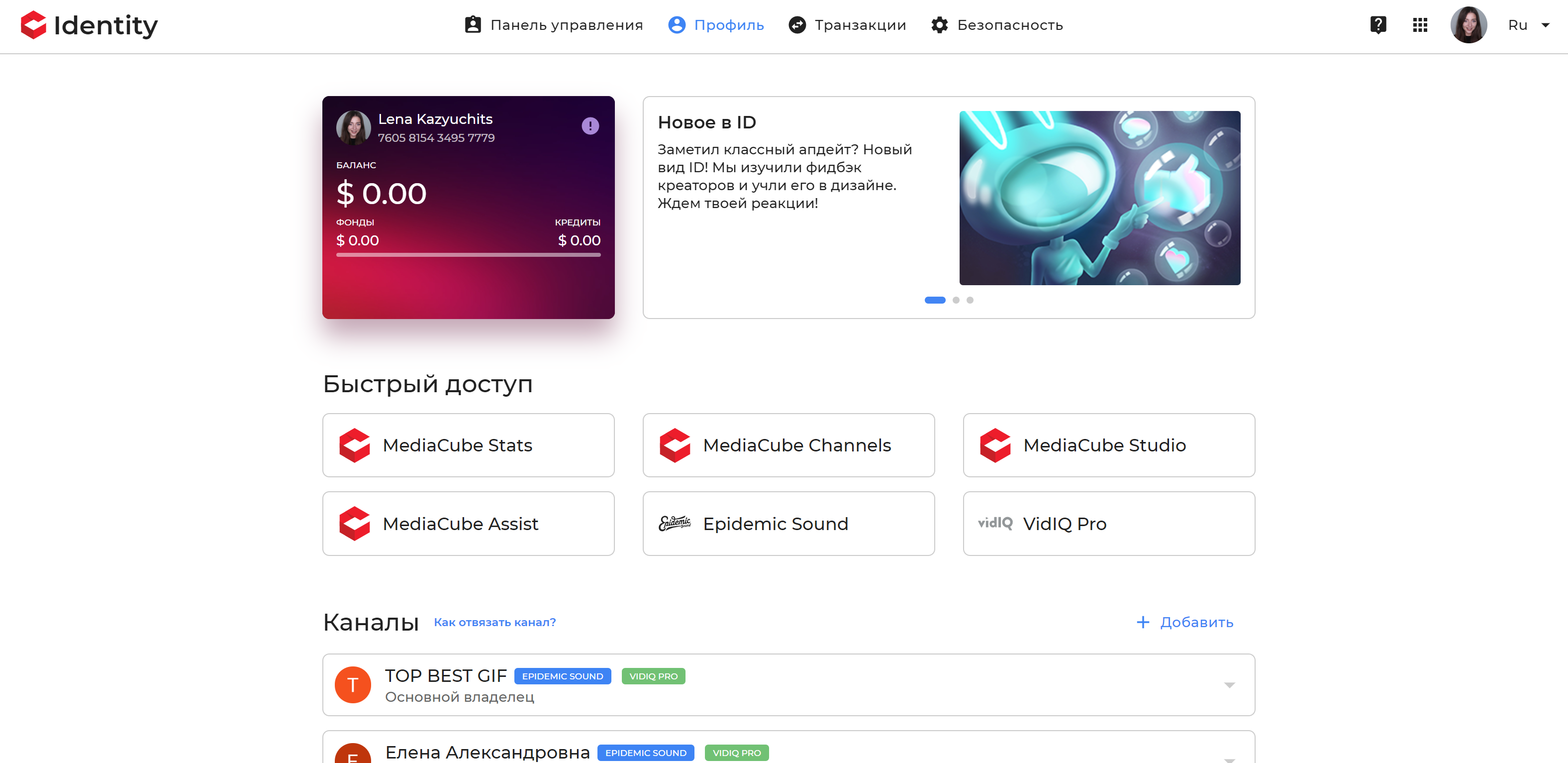
Task: Open MediaCube Studio quick access card
Action: tap(1109, 445)
